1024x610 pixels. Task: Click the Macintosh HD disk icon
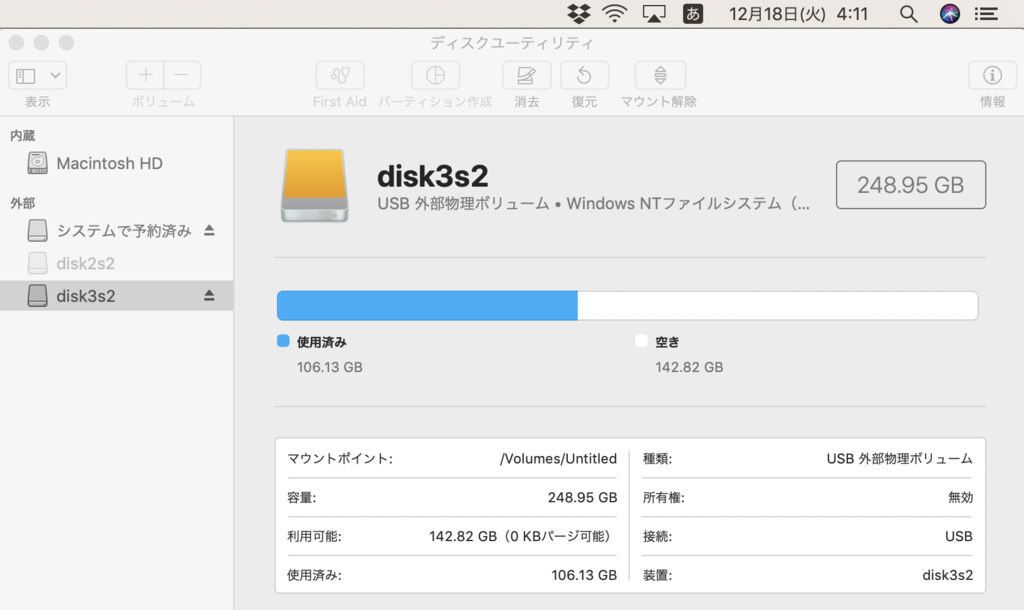(37, 163)
